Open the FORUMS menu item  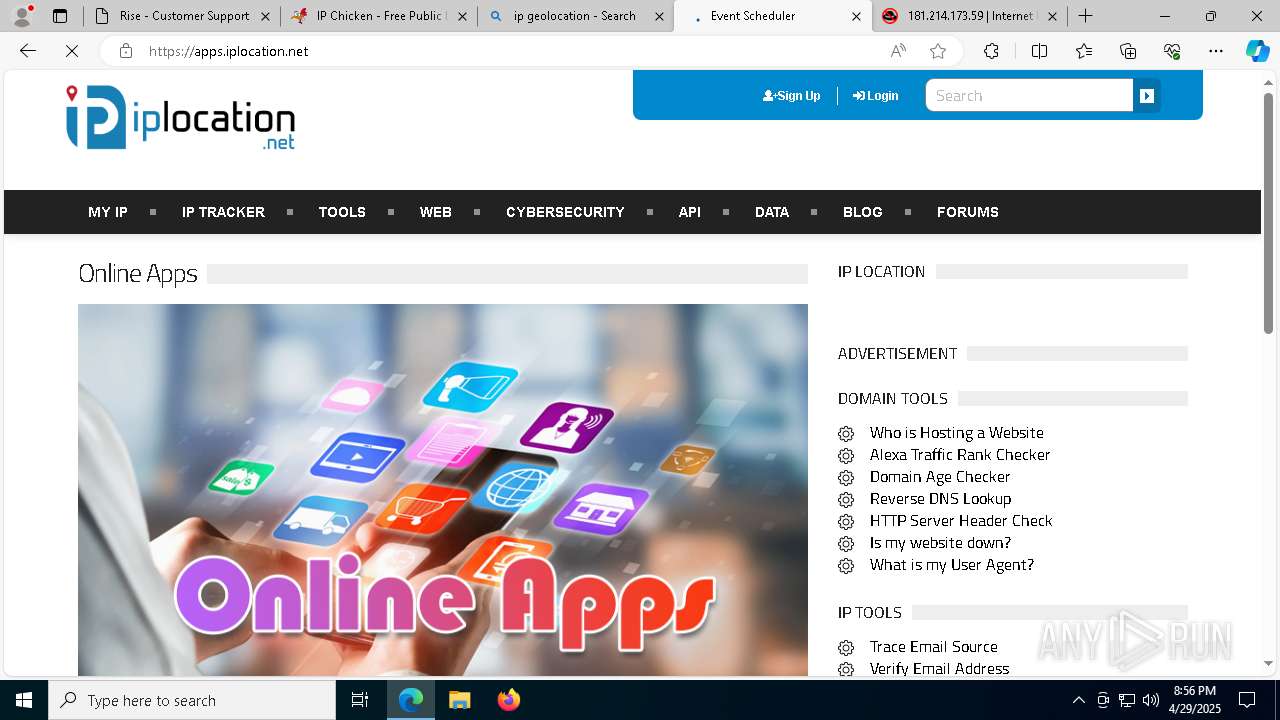(968, 212)
